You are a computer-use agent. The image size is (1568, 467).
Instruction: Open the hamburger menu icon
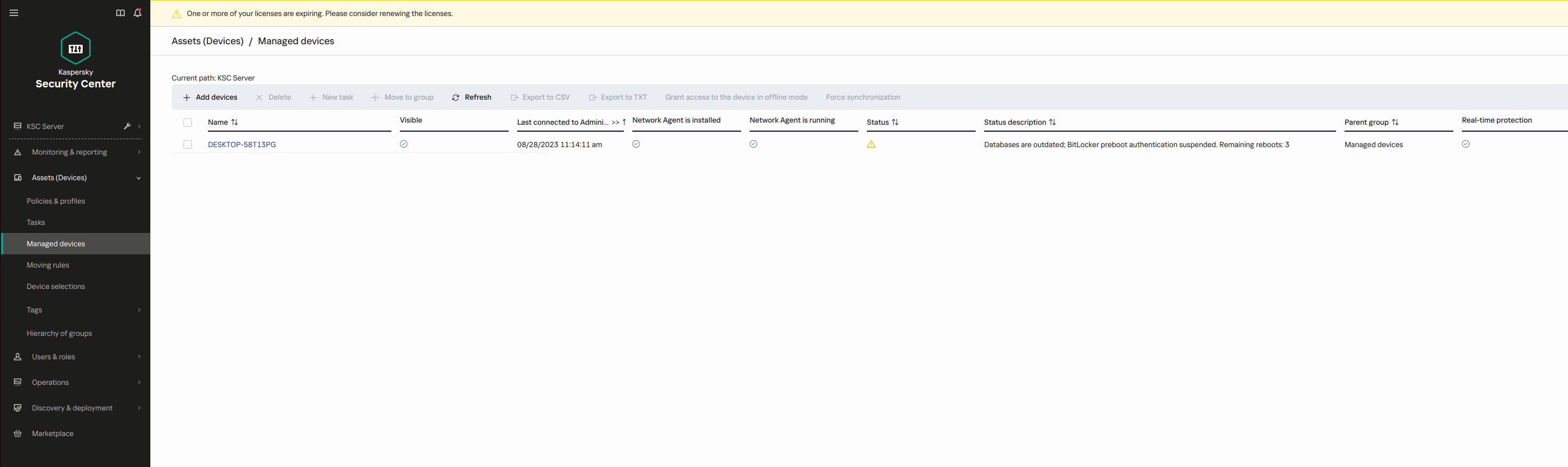(14, 13)
